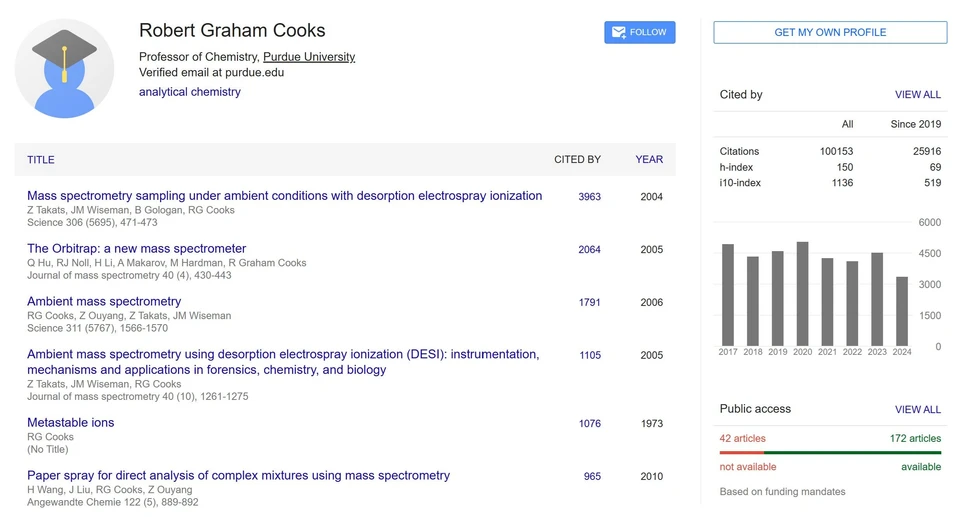This screenshot has width=968, height=517.
Task: Click the envelope icon on Follow button
Action: tap(619, 32)
